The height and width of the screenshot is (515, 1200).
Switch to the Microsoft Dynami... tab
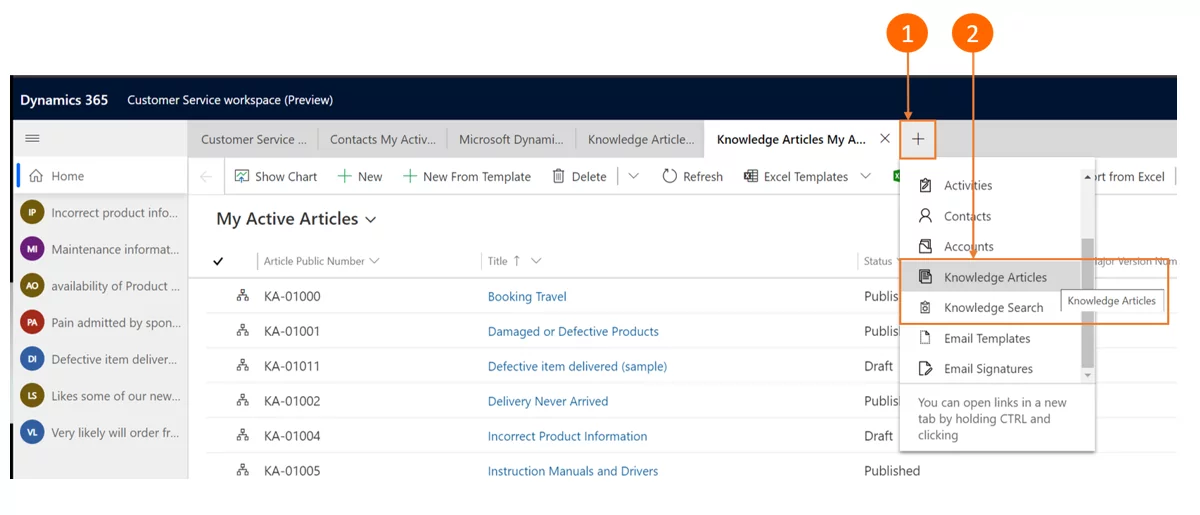511,139
